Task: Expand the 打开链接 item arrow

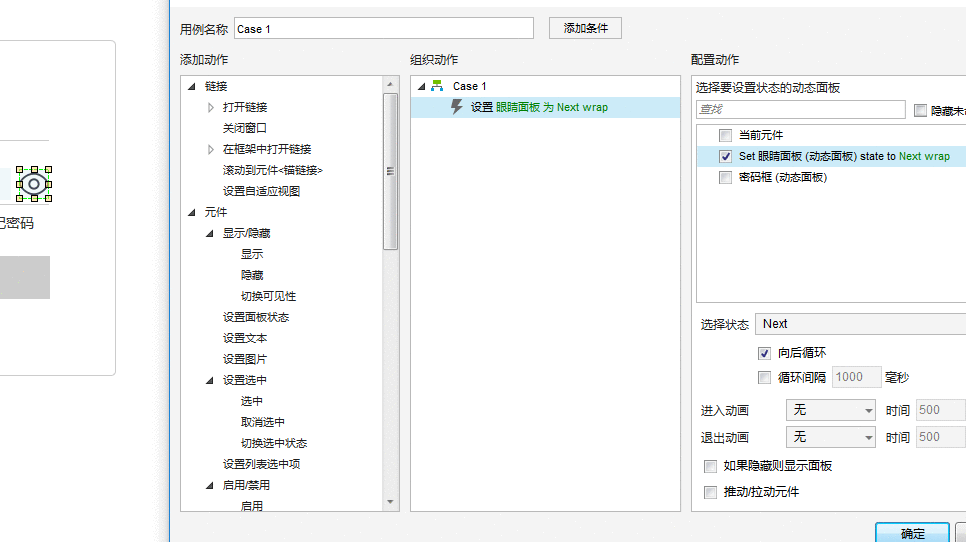Action: pos(211,107)
